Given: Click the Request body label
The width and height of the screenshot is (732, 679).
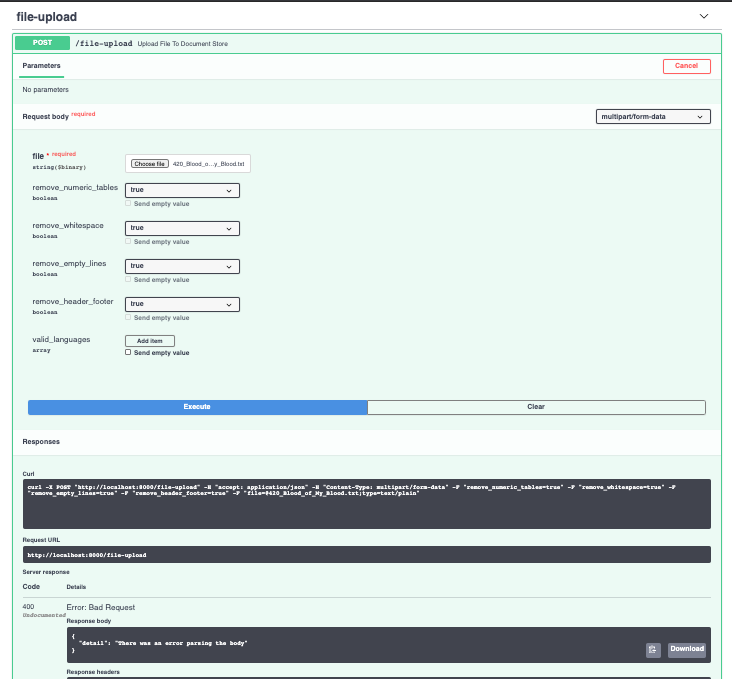Looking at the screenshot, I should point(45,117).
